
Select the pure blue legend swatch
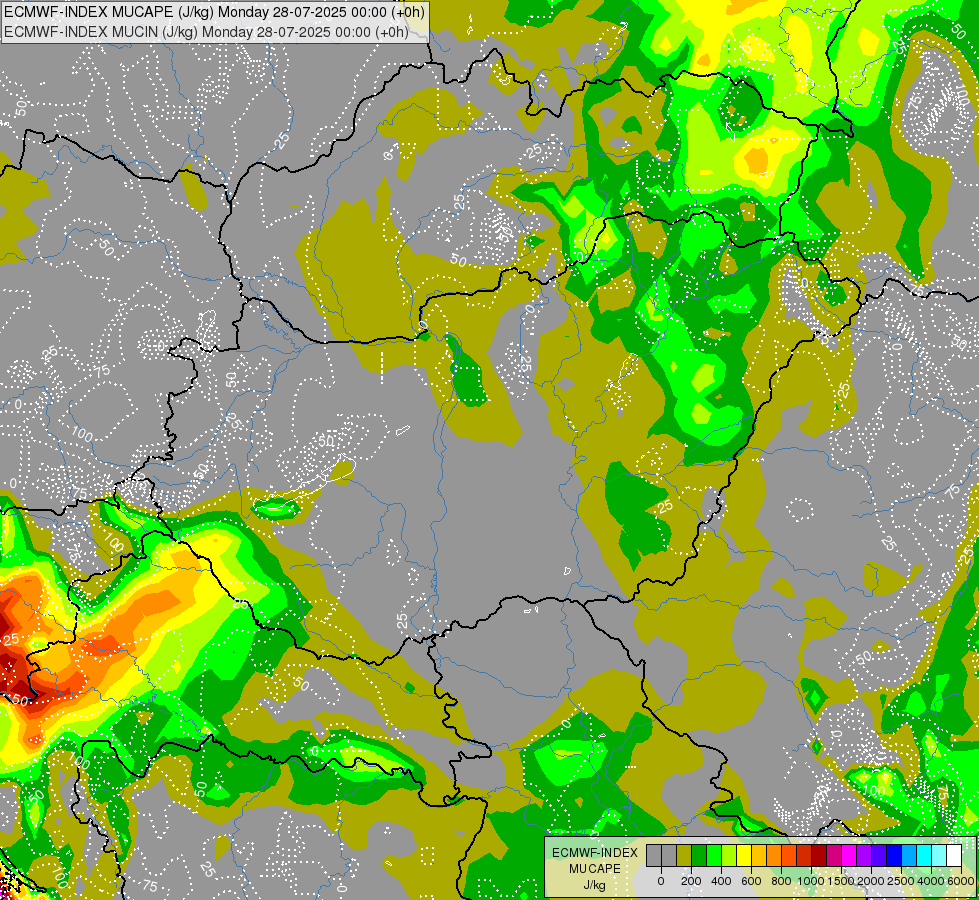click(x=894, y=856)
